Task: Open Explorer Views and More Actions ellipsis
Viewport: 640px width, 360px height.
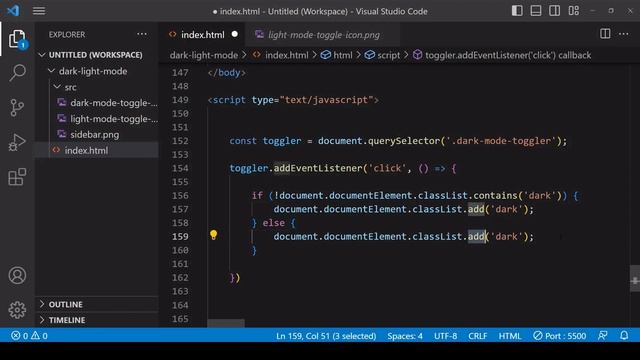Action: tap(142, 34)
